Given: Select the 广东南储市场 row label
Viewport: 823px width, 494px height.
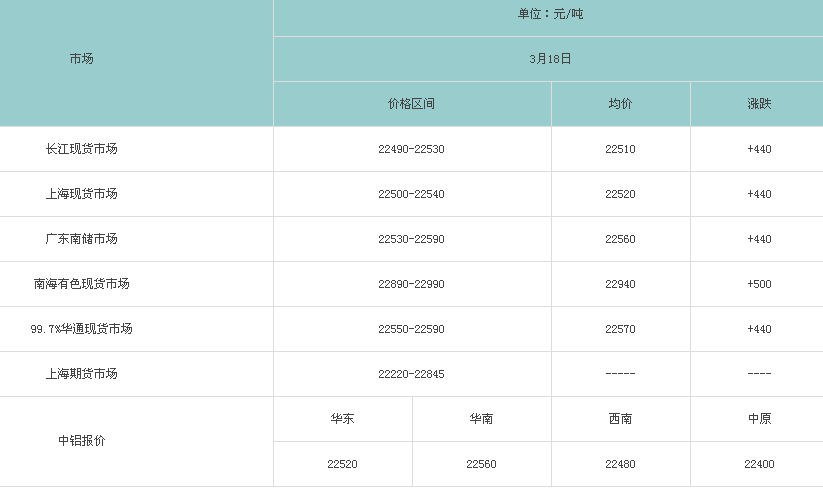Looking at the screenshot, I should 82,239.
